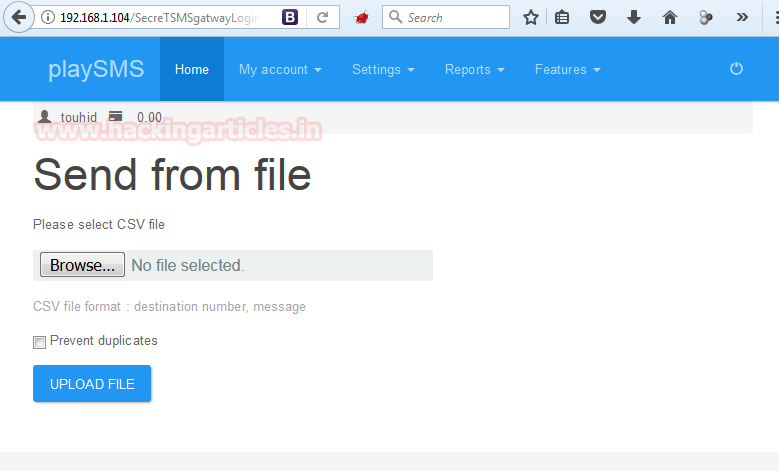Click the user profile icon beside touhid
Viewport: 779px width, 471px height.
tap(44, 117)
